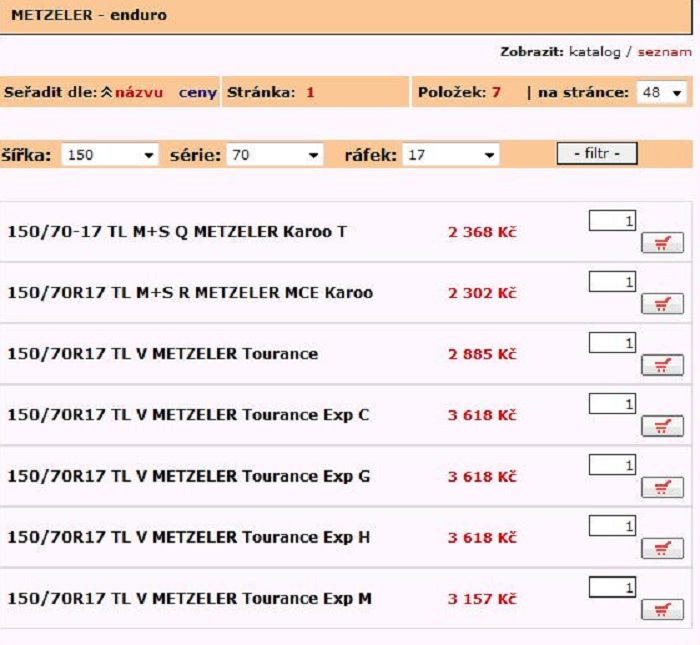Click sort arrows icon beside názvu
This screenshot has height=645, width=700.
pyautogui.click(x=106, y=93)
